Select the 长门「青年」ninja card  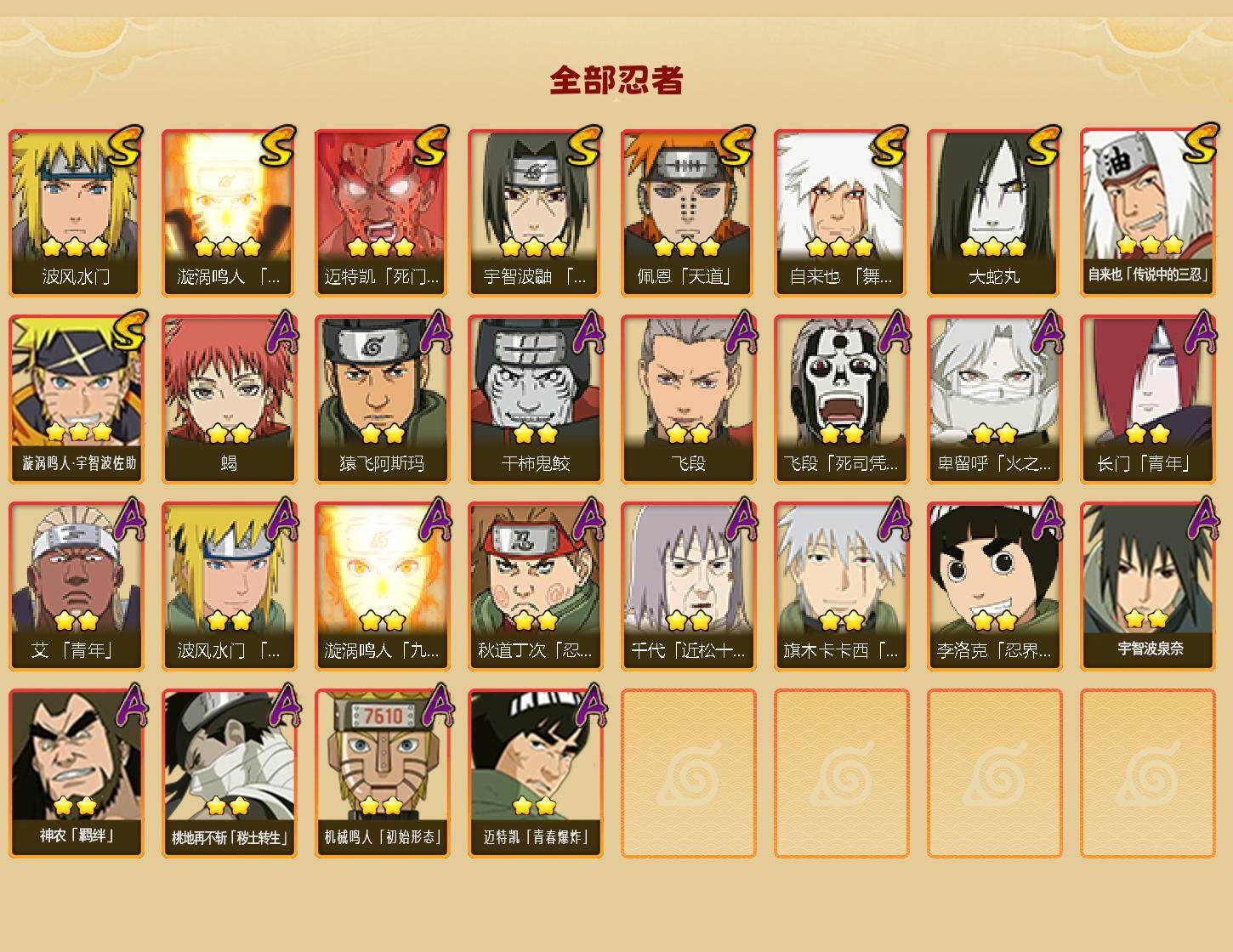pyautogui.click(x=1148, y=399)
